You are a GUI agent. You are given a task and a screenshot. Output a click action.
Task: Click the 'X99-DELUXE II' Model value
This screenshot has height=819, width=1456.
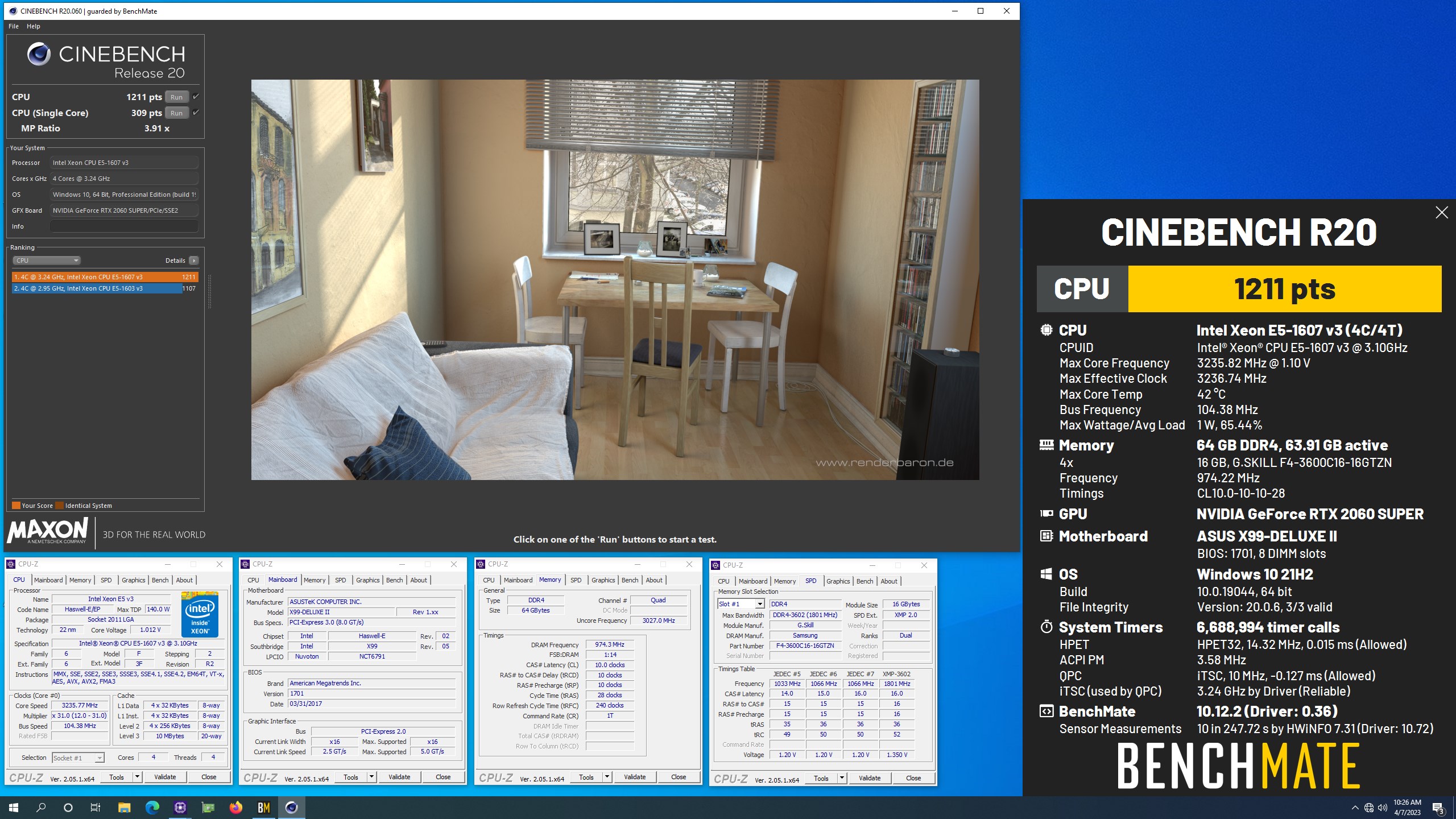point(341,612)
